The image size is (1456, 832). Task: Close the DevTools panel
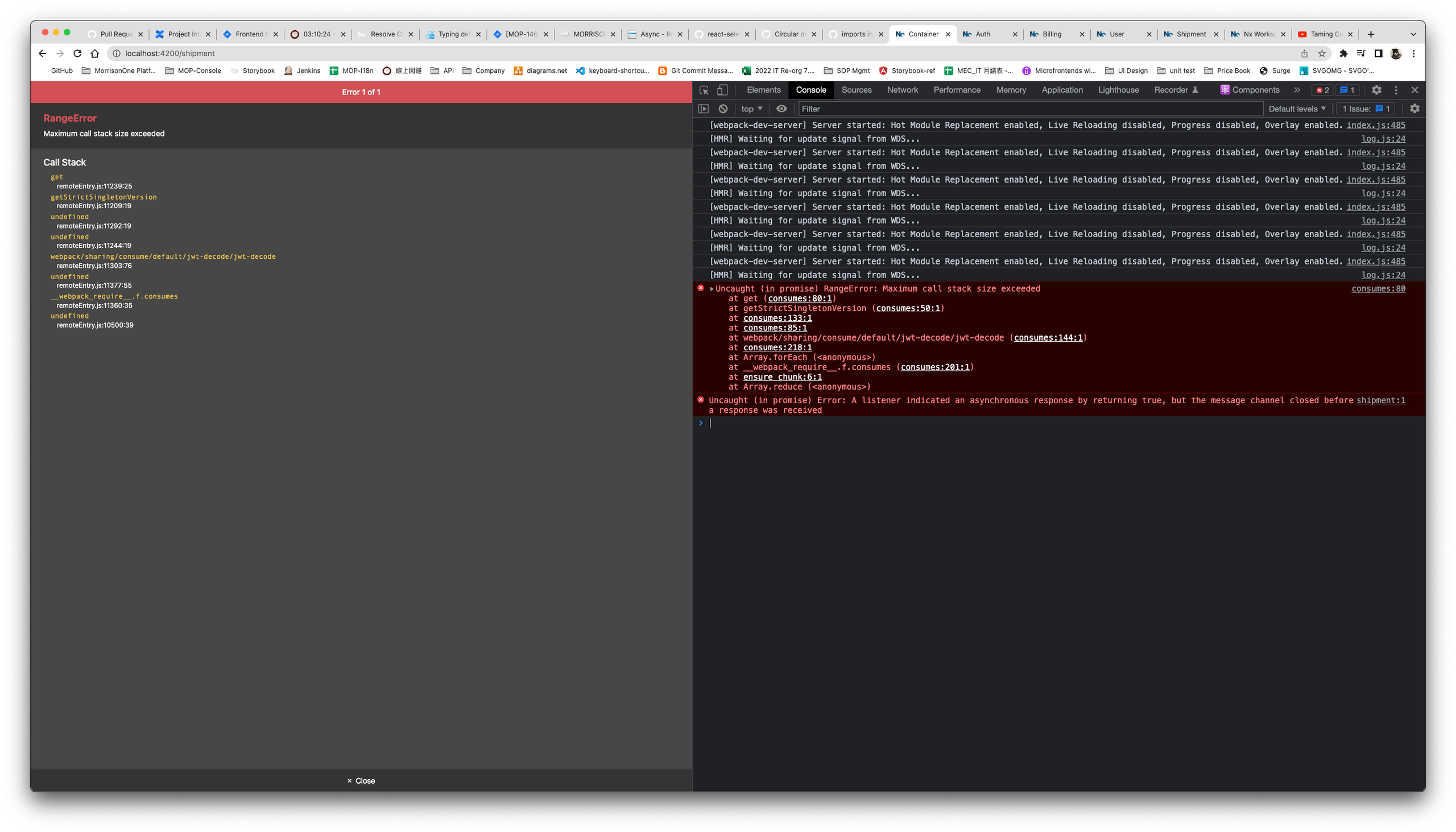pos(1414,90)
